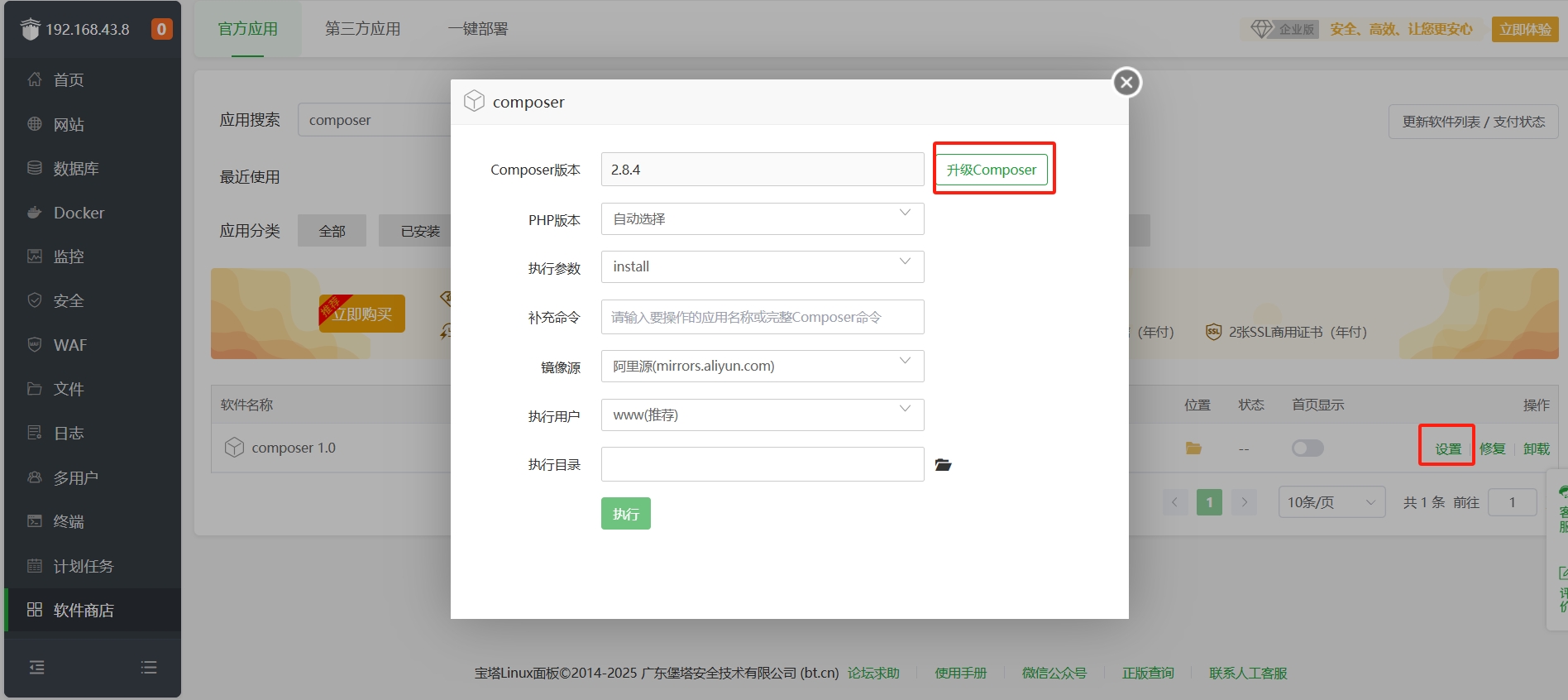Go to 终端 terminal in sidebar
This screenshot has height=700, width=1568.
(69, 521)
